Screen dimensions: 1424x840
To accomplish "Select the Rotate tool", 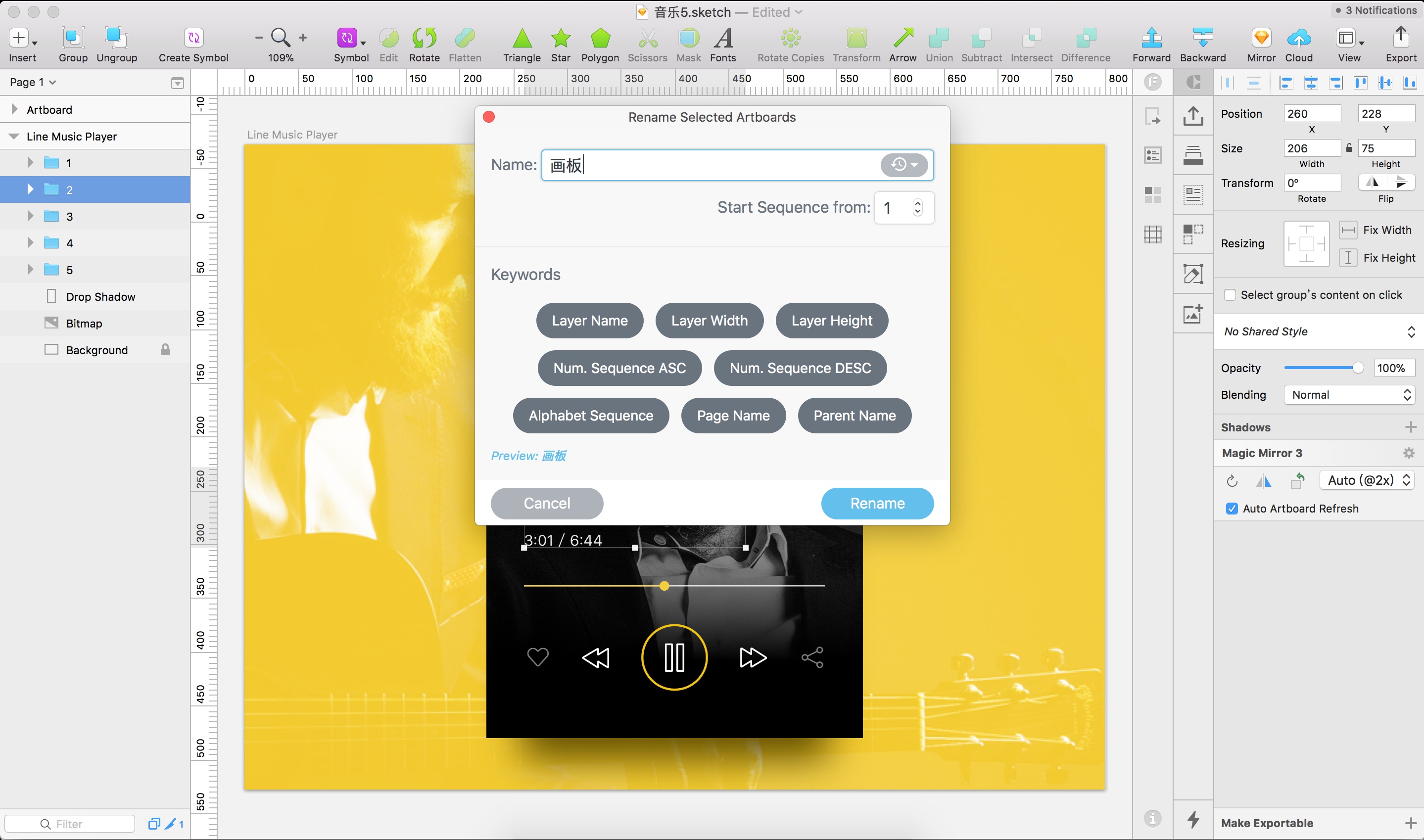I will [x=424, y=38].
